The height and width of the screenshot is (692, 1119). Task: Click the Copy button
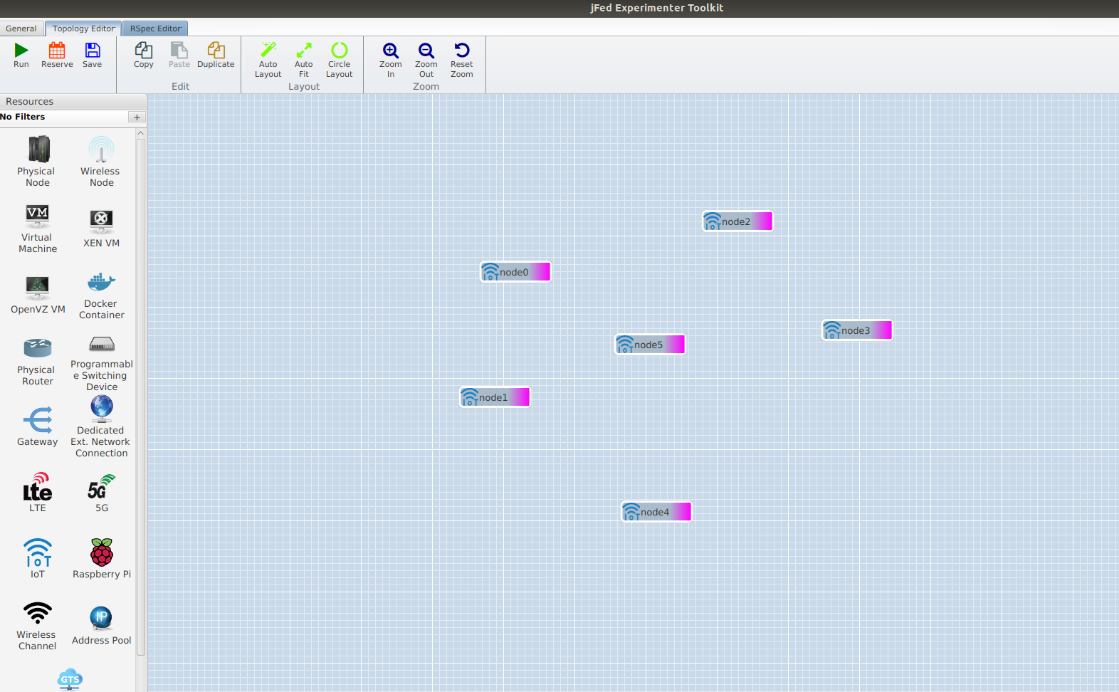[x=144, y=55]
